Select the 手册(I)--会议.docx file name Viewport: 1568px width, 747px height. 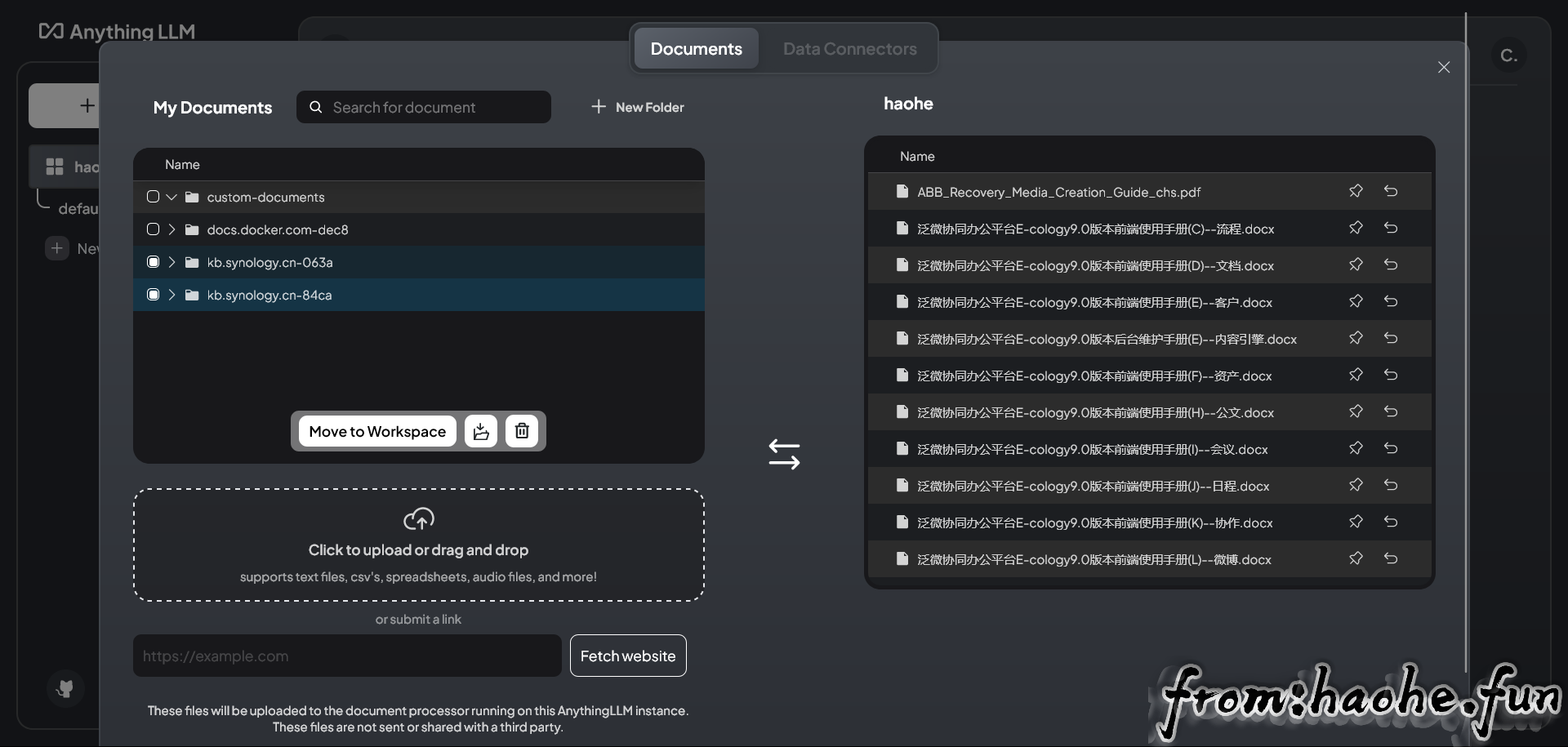pos(1093,449)
